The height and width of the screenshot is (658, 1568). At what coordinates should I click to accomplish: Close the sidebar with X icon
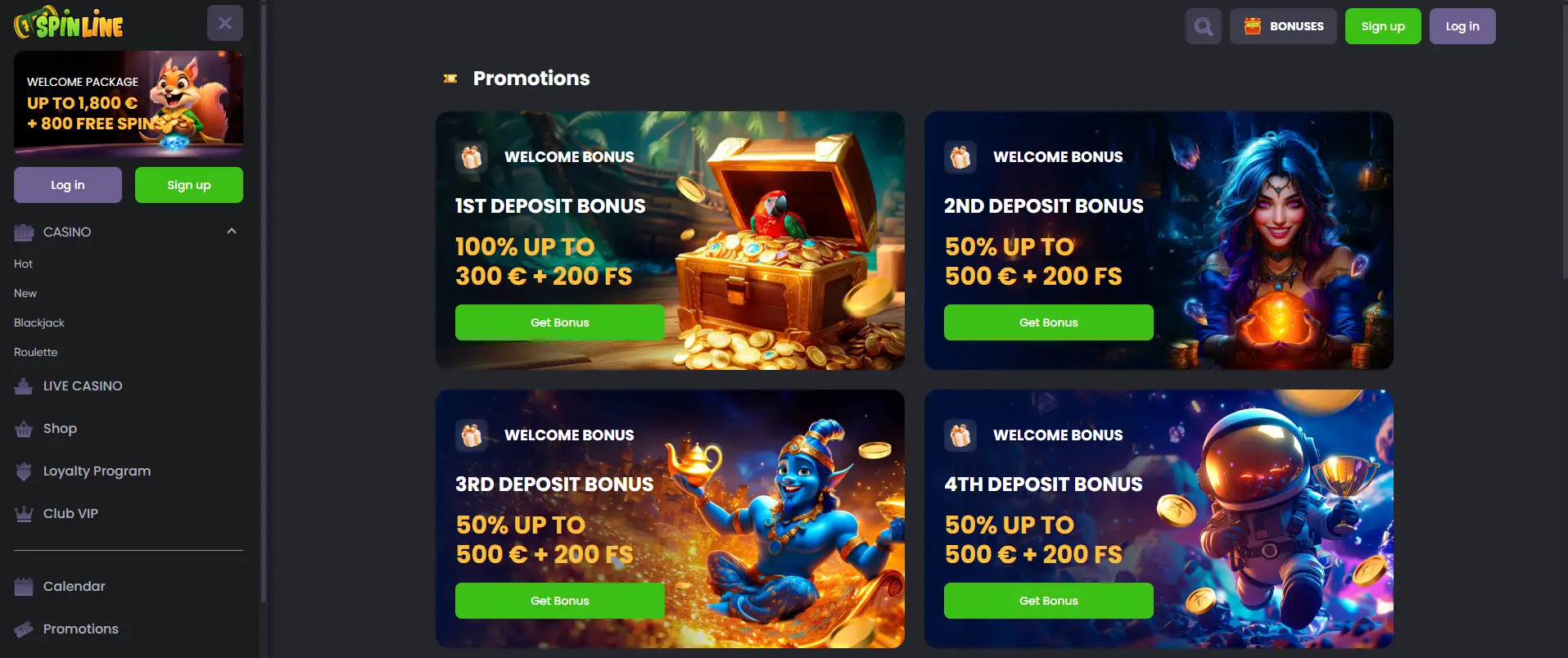click(225, 23)
